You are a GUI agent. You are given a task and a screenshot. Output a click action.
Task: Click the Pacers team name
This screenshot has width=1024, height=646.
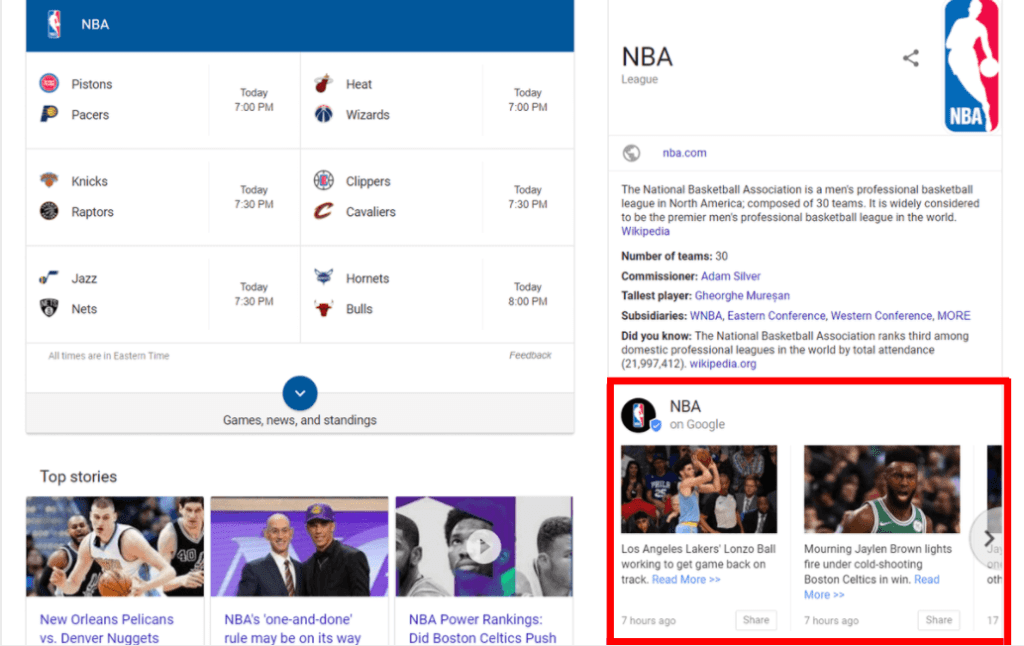coord(90,115)
